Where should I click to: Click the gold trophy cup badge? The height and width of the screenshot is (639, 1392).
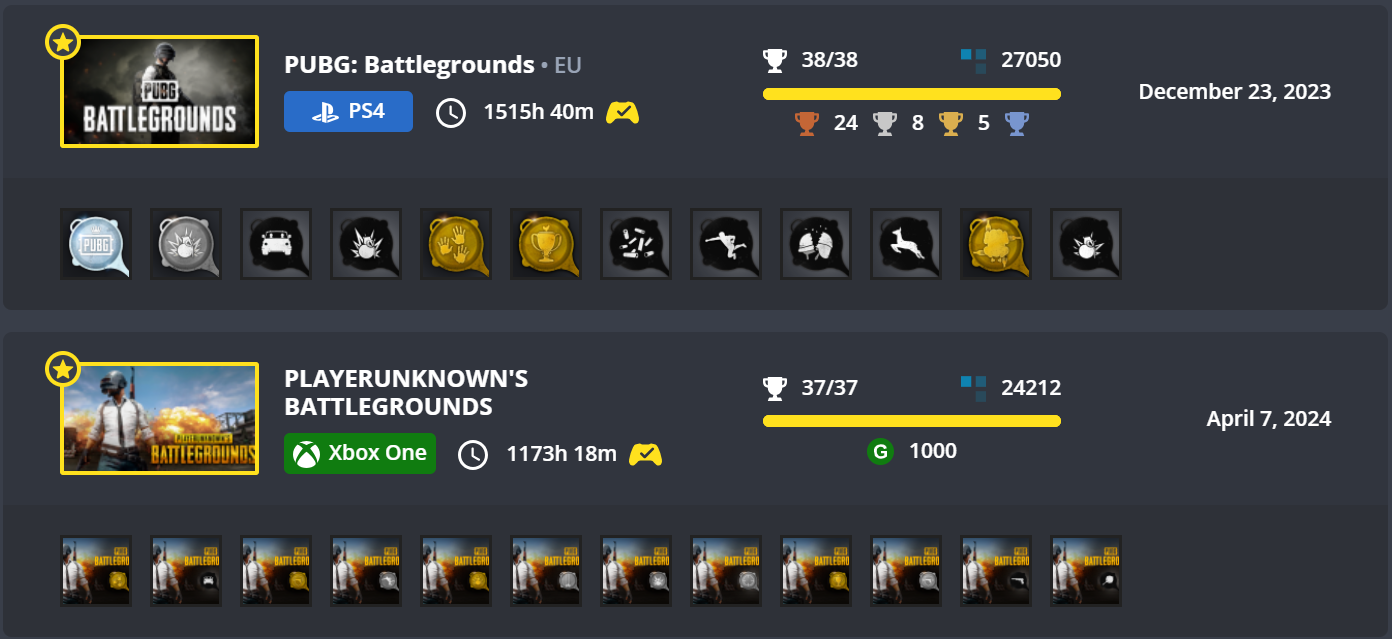click(x=546, y=244)
